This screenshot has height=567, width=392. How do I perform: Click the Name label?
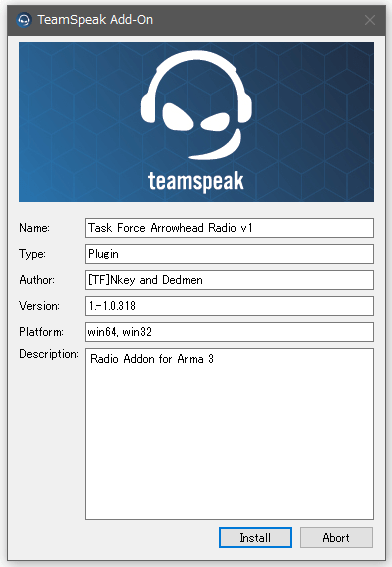coord(34,228)
